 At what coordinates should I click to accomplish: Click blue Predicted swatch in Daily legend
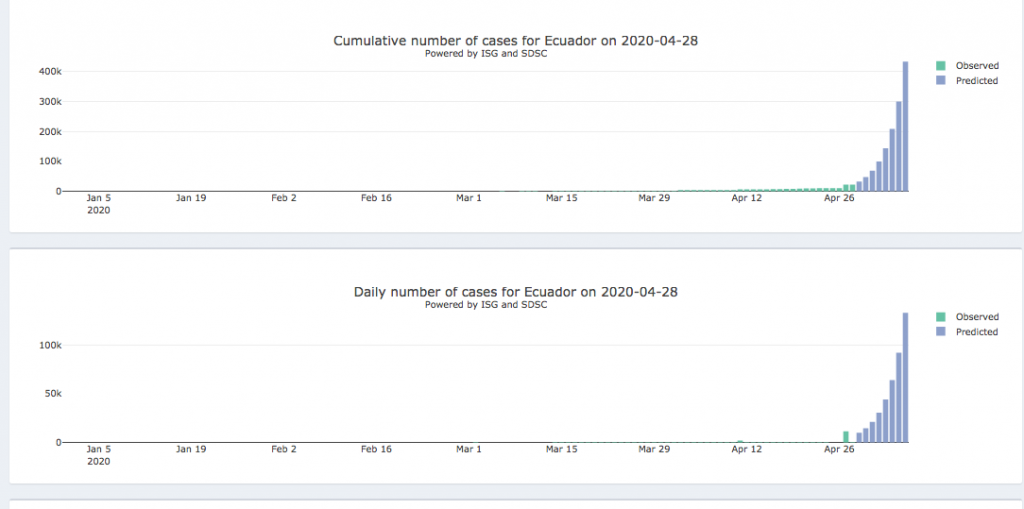941,332
